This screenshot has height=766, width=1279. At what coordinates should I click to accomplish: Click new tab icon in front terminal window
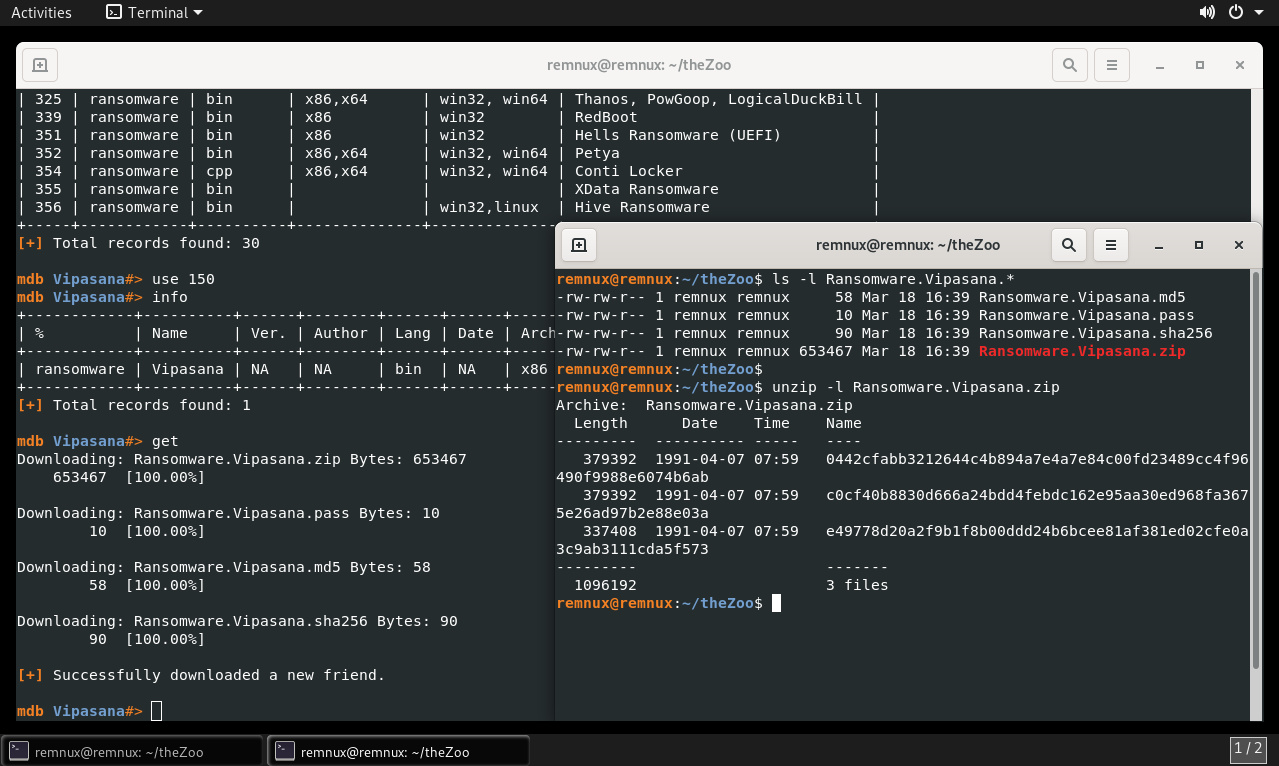pos(579,245)
